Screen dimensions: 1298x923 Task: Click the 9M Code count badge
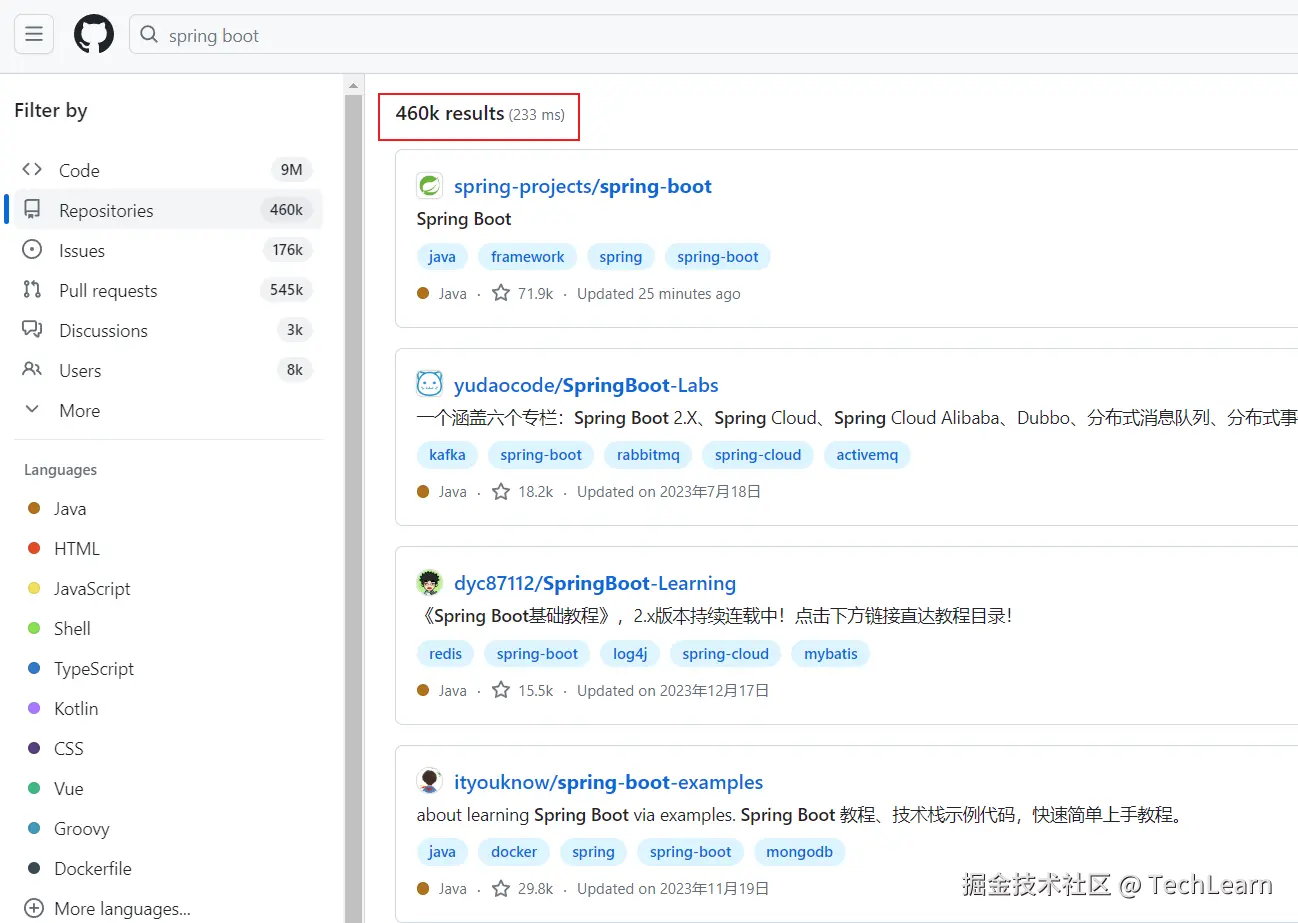(291, 170)
